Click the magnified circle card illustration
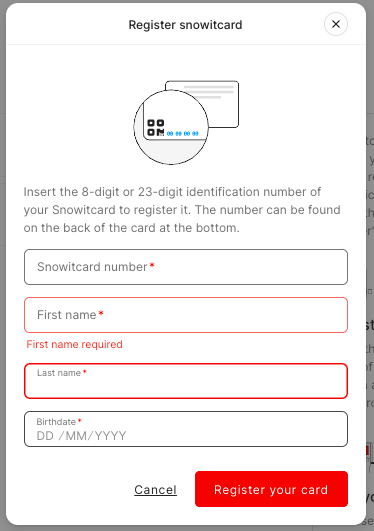The image size is (374, 531). click(171, 127)
